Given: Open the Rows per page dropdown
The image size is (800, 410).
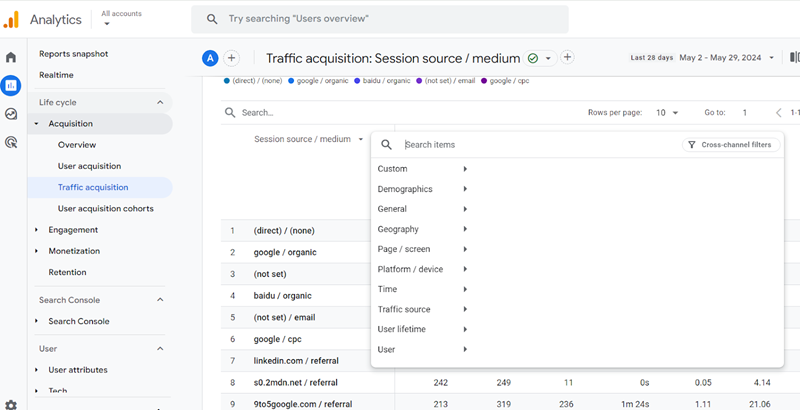Looking at the screenshot, I should (x=667, y=113).
